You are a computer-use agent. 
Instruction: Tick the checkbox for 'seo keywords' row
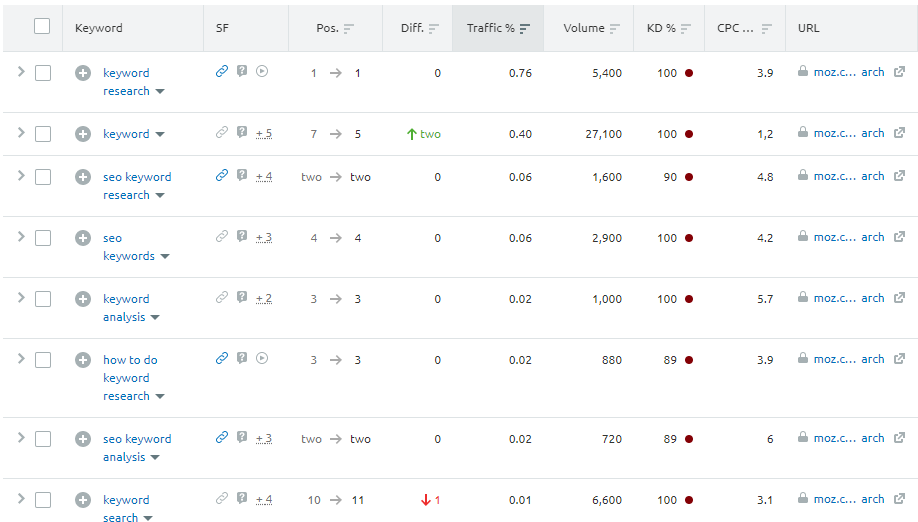[43, 238]
